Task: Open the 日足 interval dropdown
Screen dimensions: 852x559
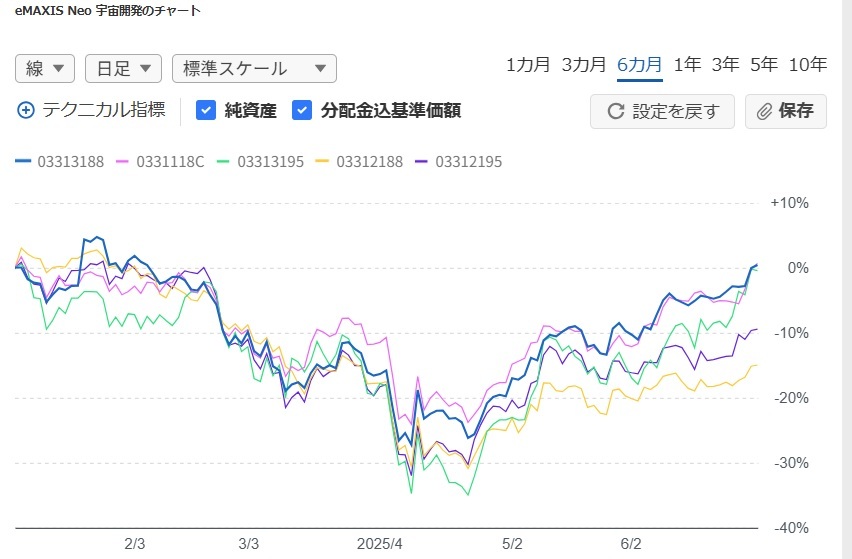Action: click(123, 68)
